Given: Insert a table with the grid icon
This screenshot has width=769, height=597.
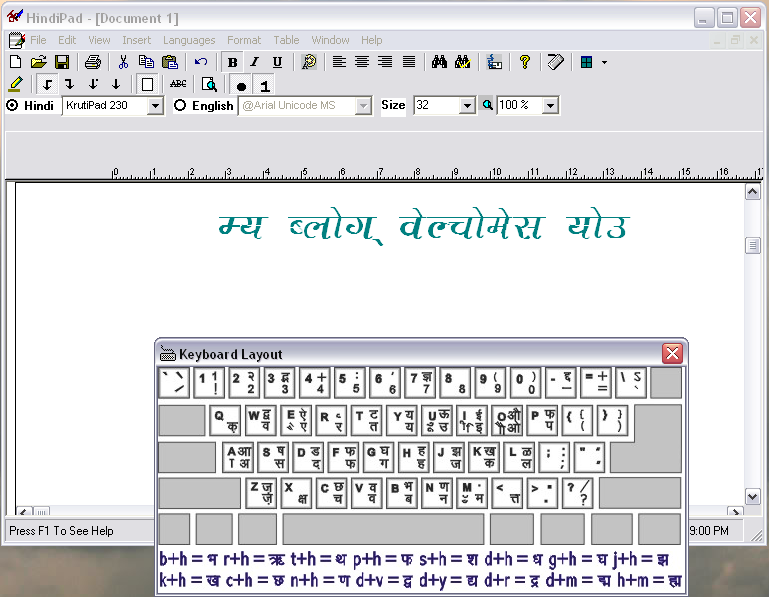Looking at the screenshot, I should (587, 62).
